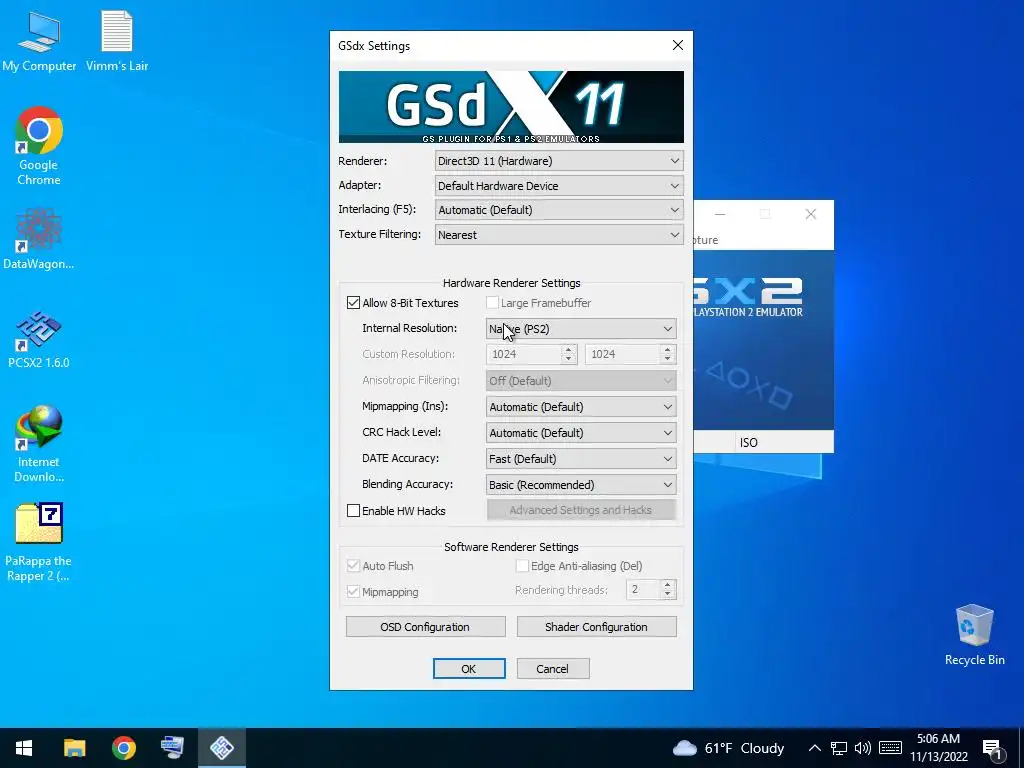Viewport: 1024px width, 768px height.
Task: Show hidden system tray icons
Action: [x=814, y=748]
